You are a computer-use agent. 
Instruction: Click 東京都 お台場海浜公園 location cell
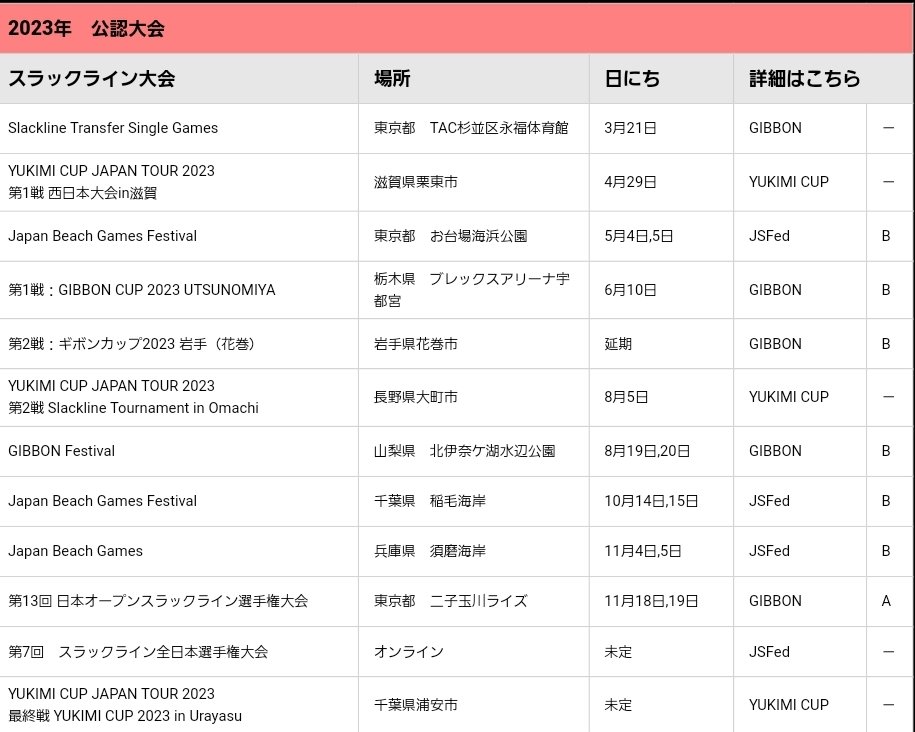tap(450, 236)
